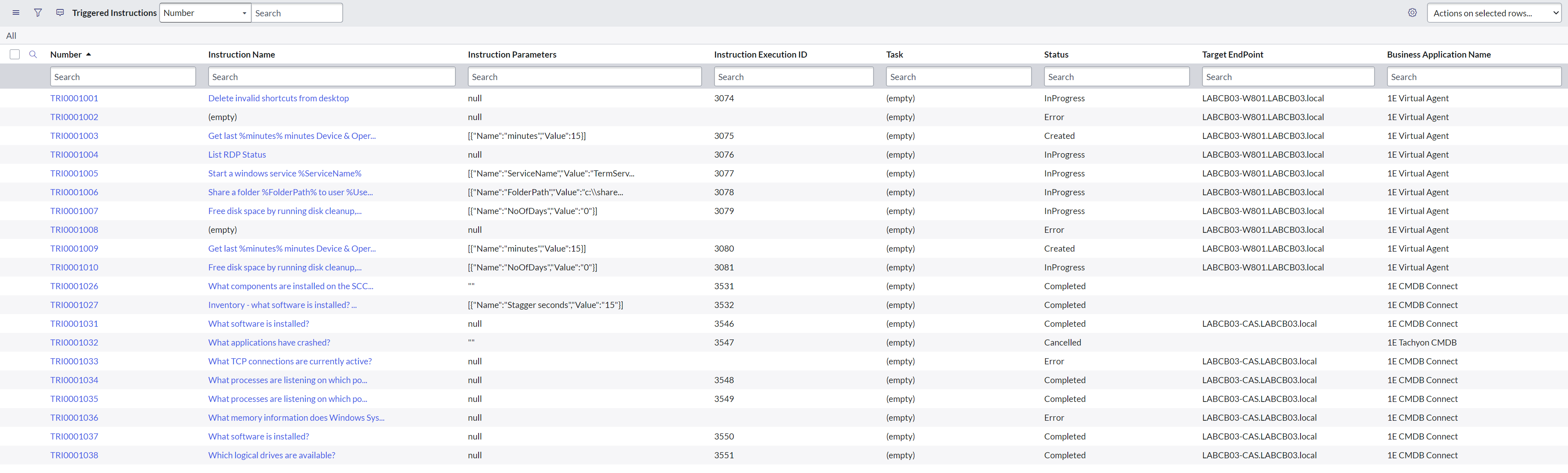Click the Target EndPoint search field

coord(1288,77)
